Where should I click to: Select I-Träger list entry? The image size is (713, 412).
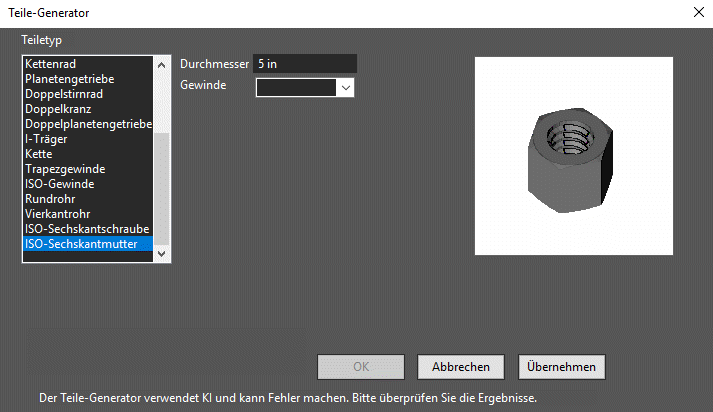[x=88, y=139]
